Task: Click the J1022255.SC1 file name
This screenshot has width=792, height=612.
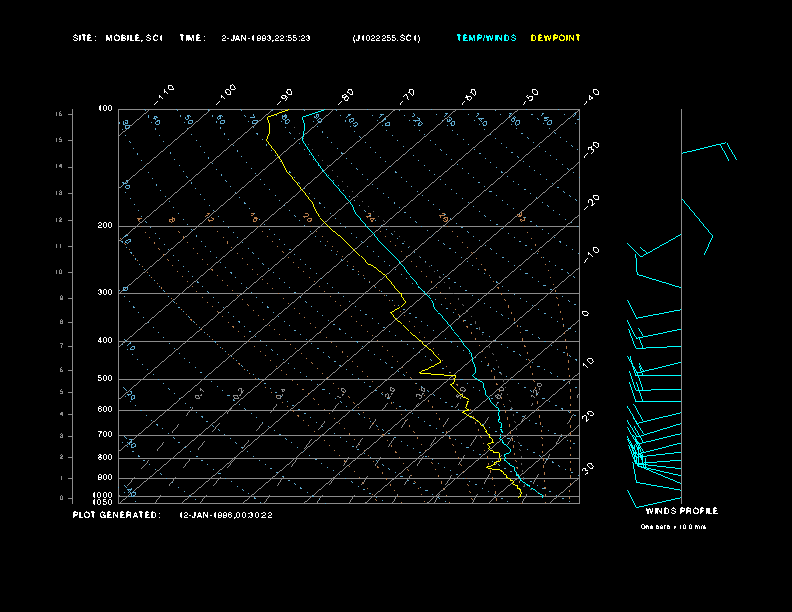Action: pos(387,38)
